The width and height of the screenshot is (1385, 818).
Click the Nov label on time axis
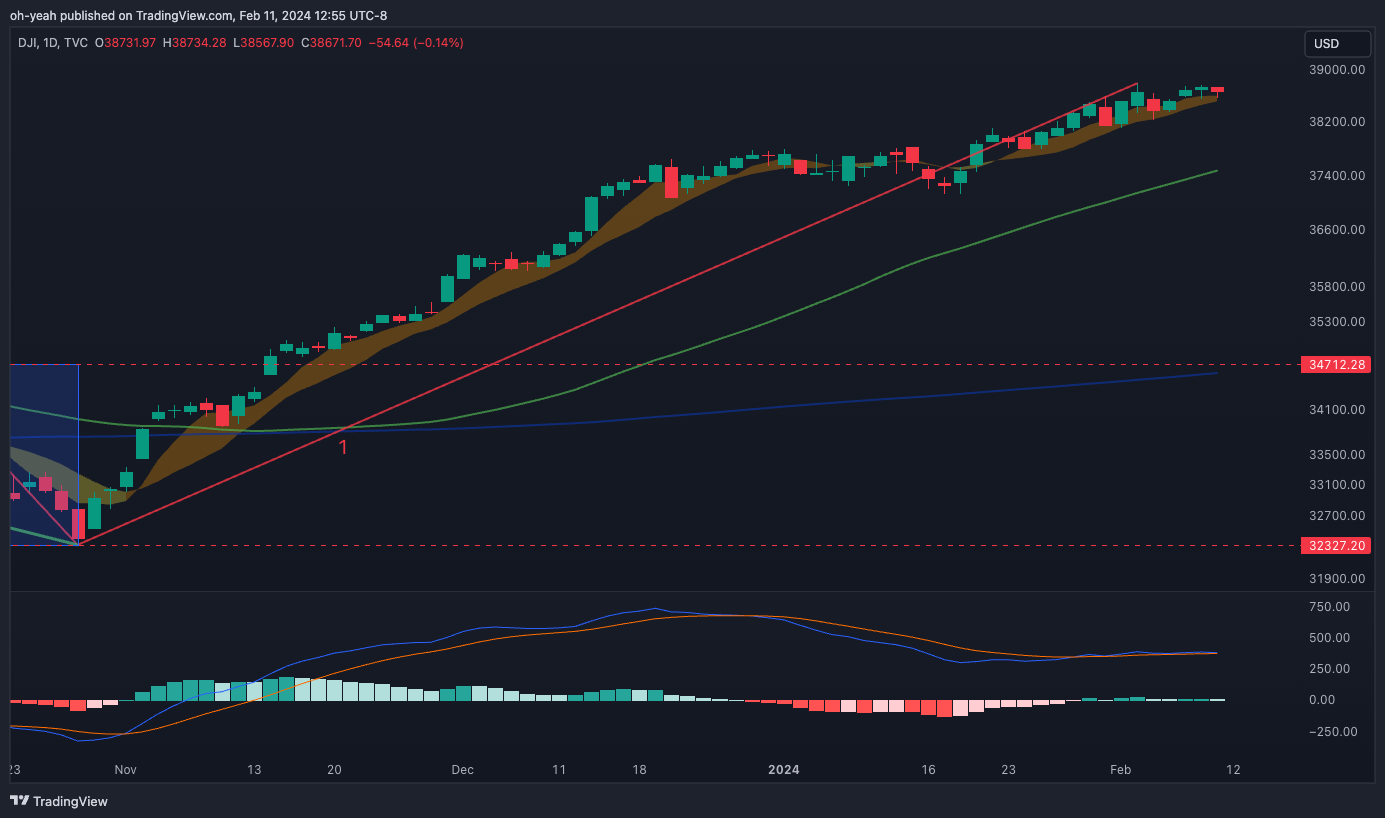125,770
